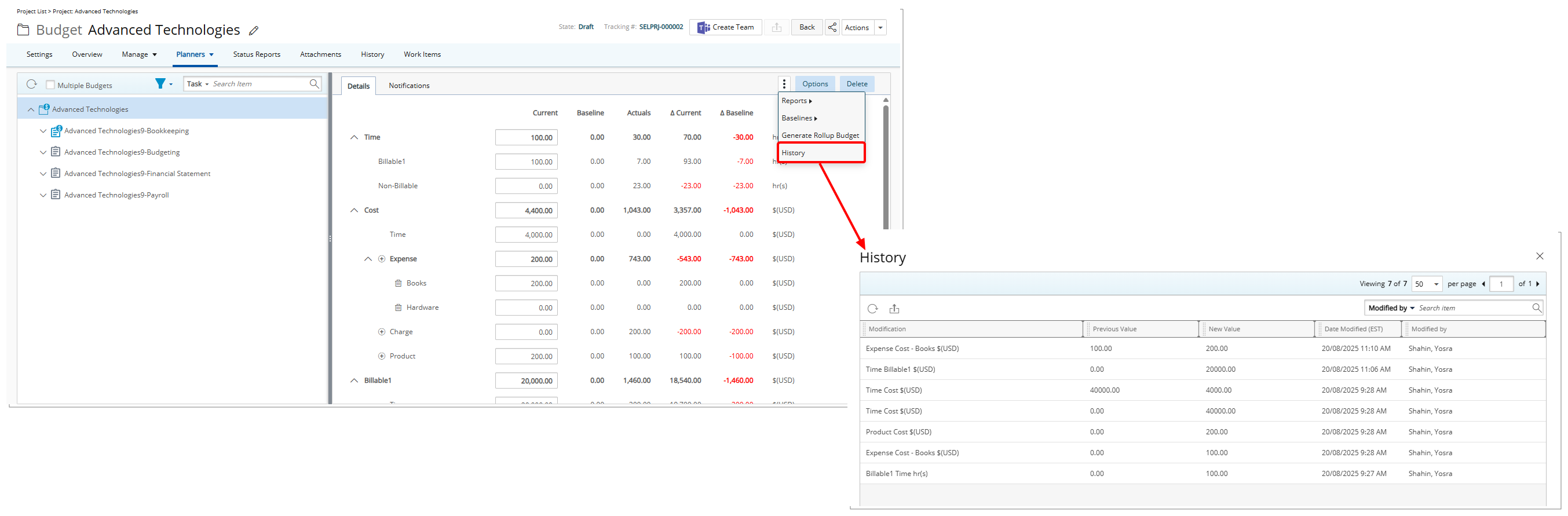Click the trash icon beside Hardware

(398, 308)
